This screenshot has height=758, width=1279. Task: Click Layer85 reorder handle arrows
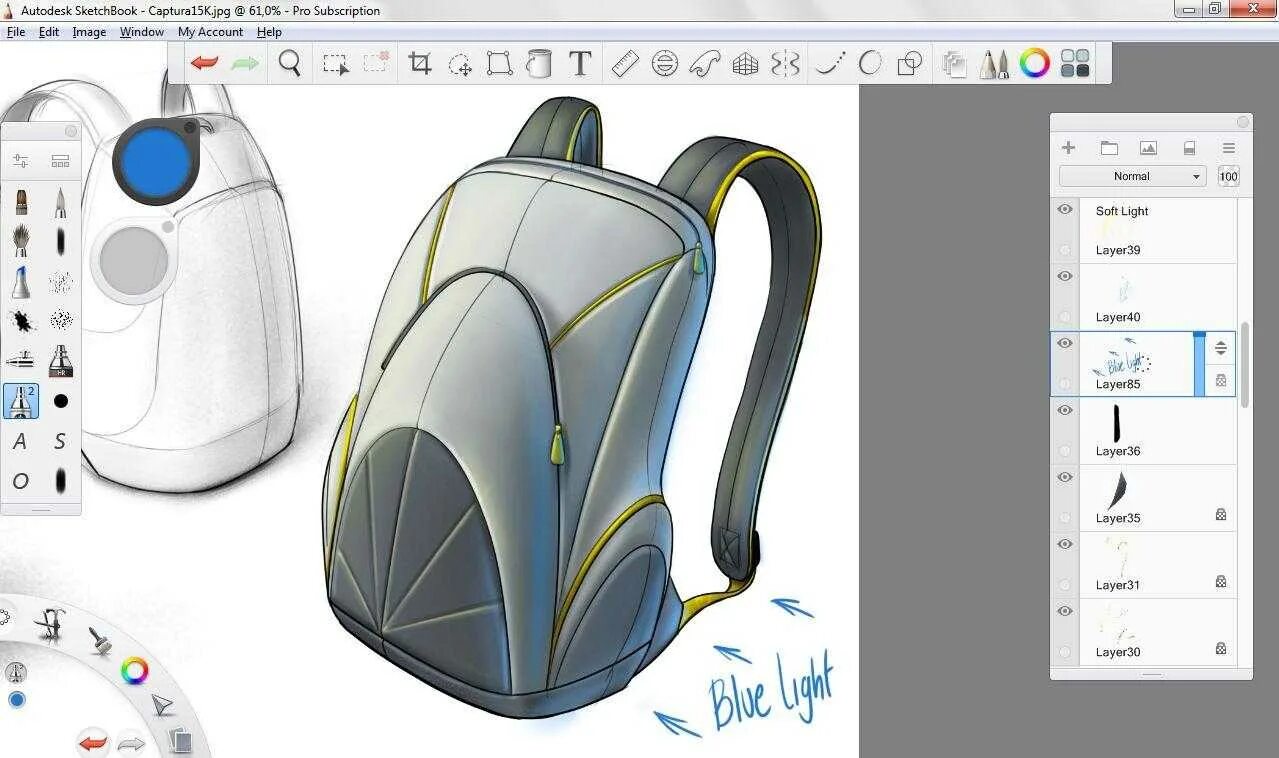1221,348
